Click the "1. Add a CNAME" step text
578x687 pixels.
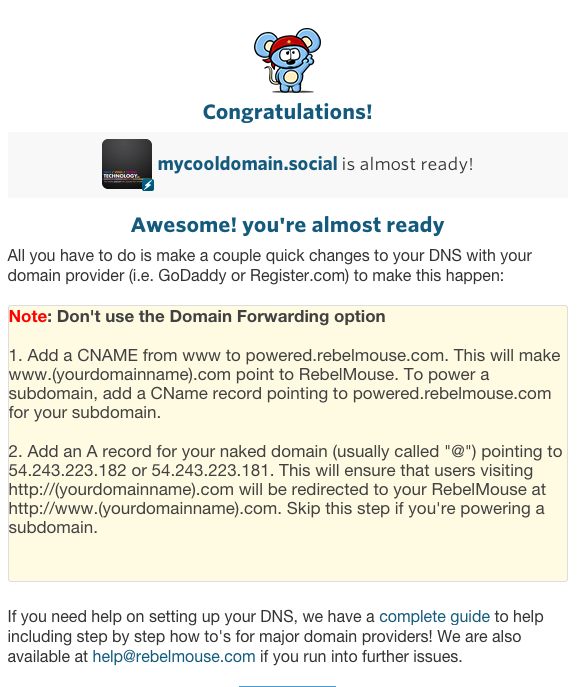tap(73, 355)
